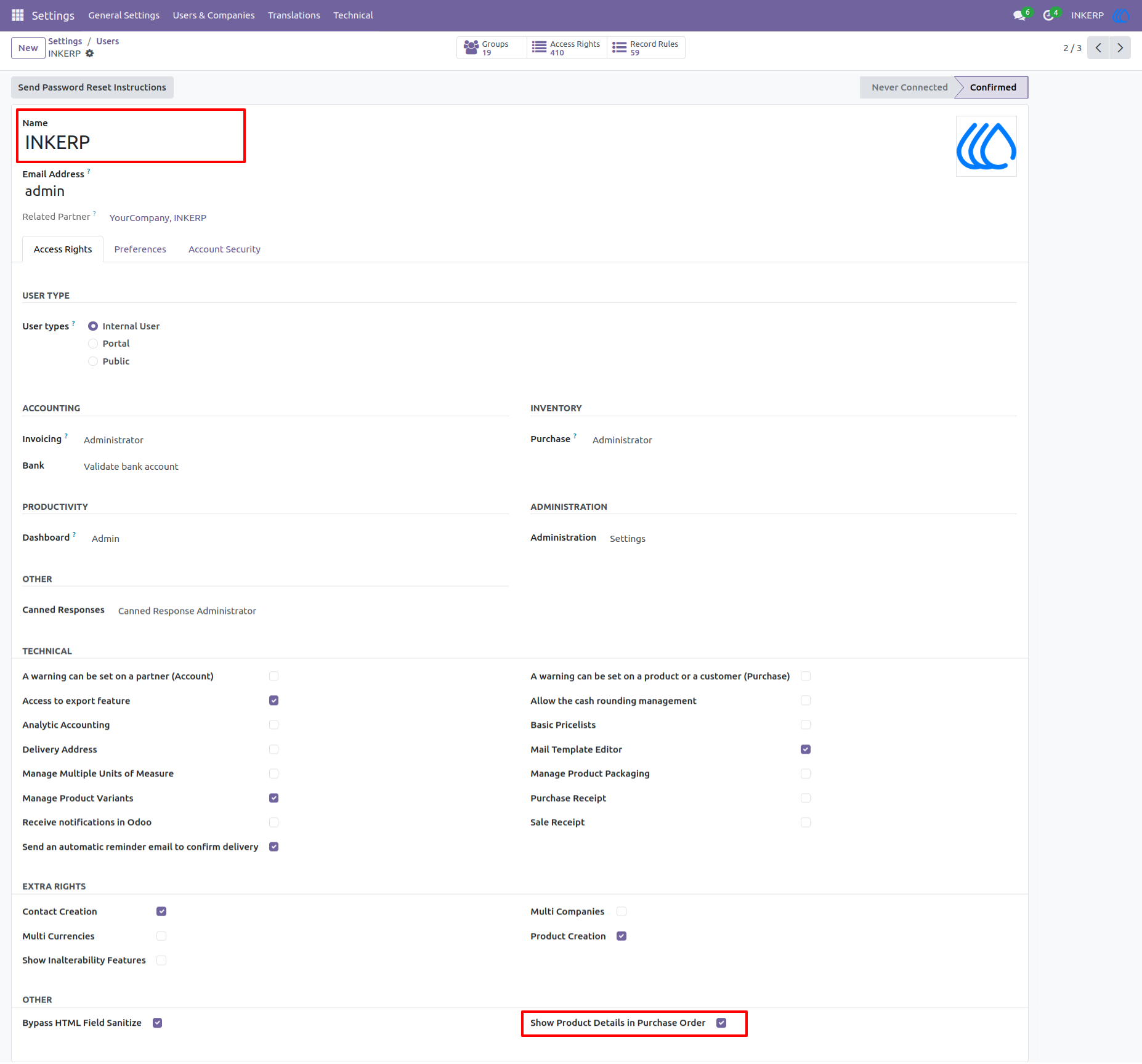Click Send Password Reset Instructions
This screenshot has height=1064, width=1142.
point(92,87)
